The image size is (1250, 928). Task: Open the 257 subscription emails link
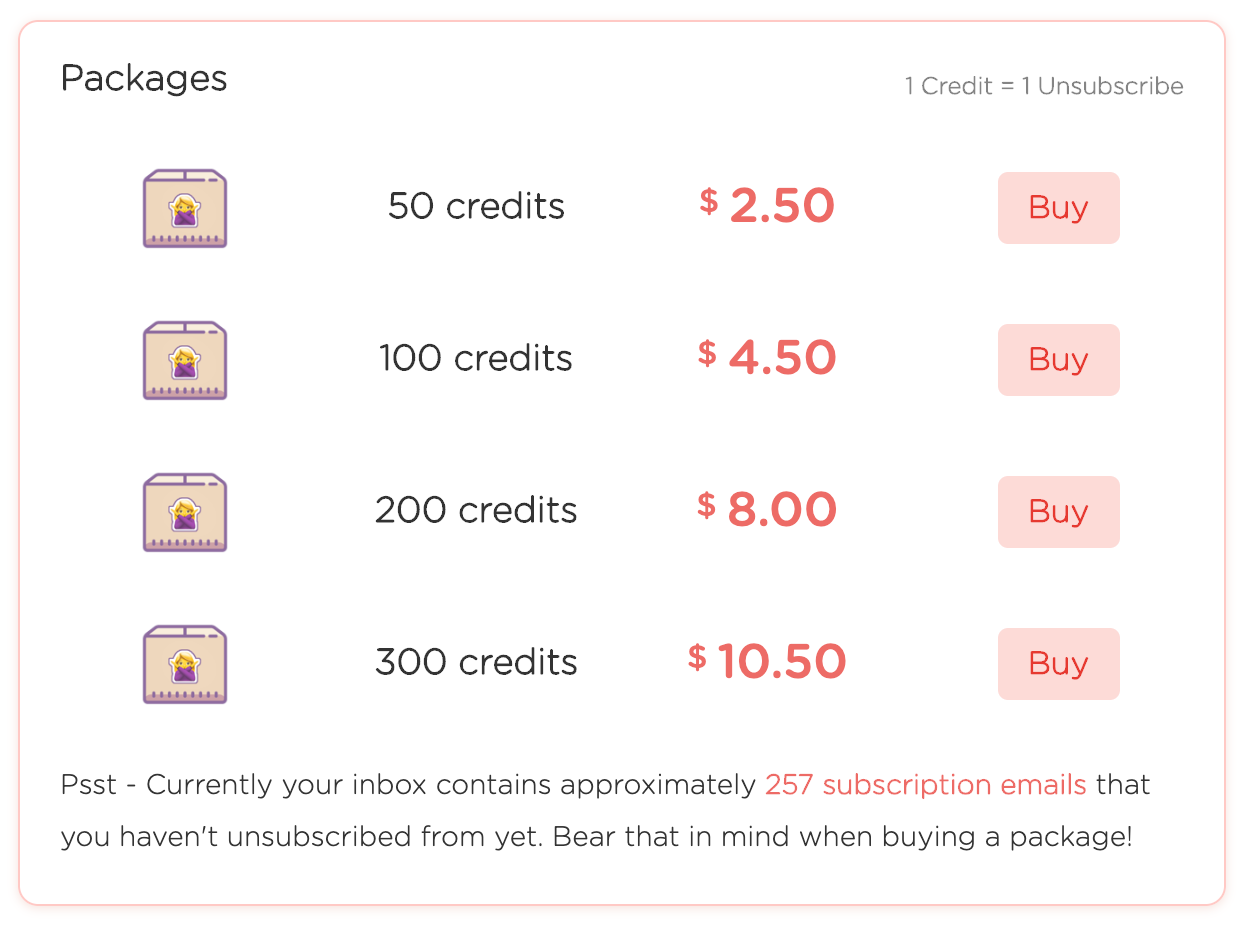pos(925,785)
